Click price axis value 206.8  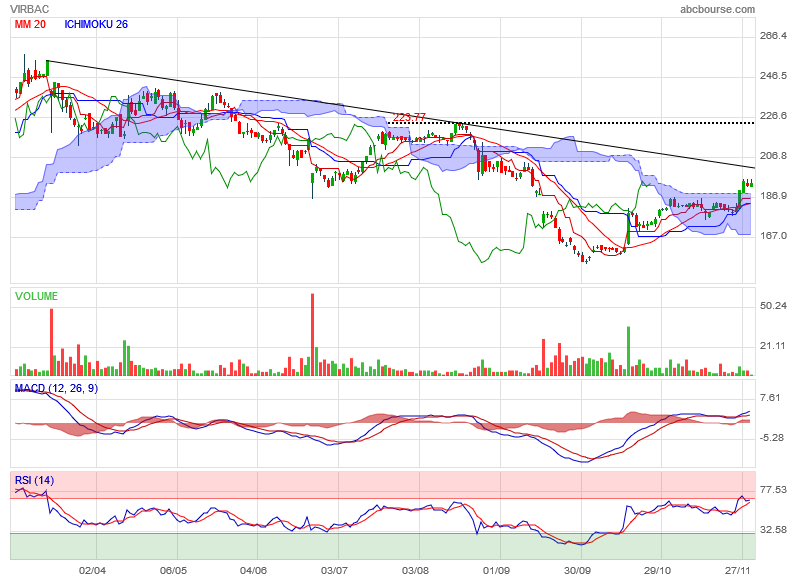(x=773, y=156)
